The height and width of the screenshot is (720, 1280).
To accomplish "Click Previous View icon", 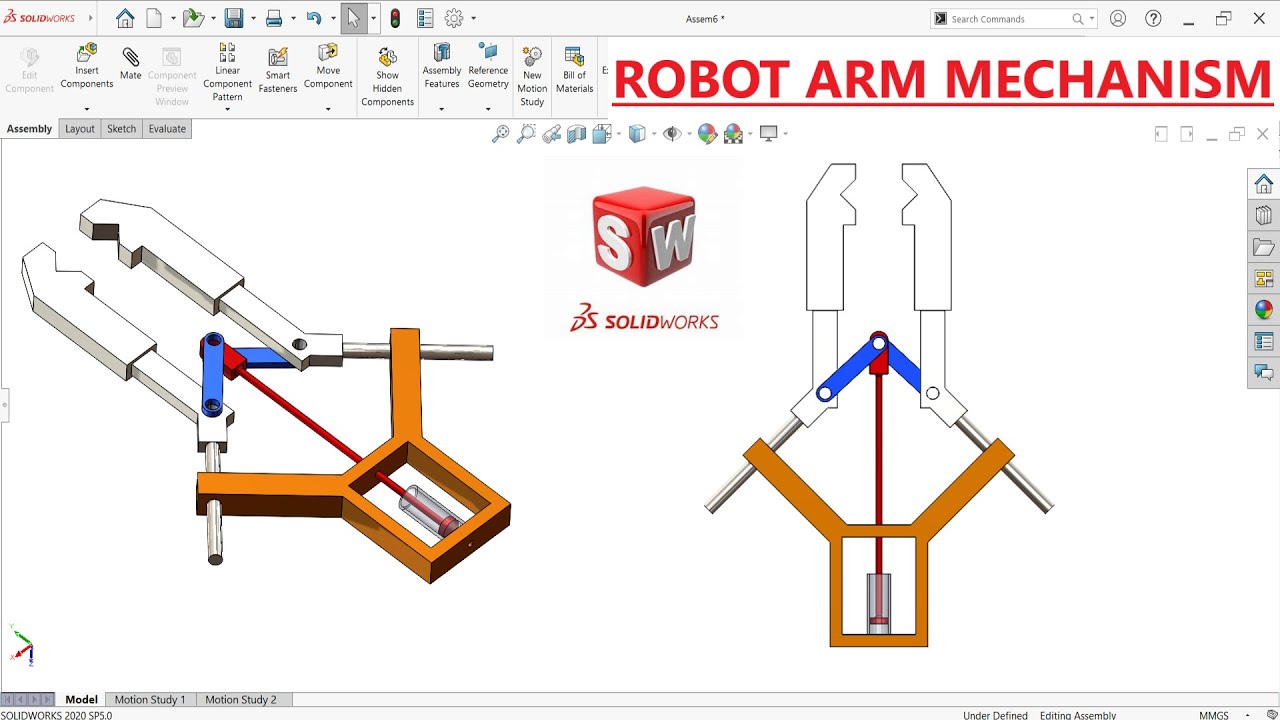I will (551, 134).
